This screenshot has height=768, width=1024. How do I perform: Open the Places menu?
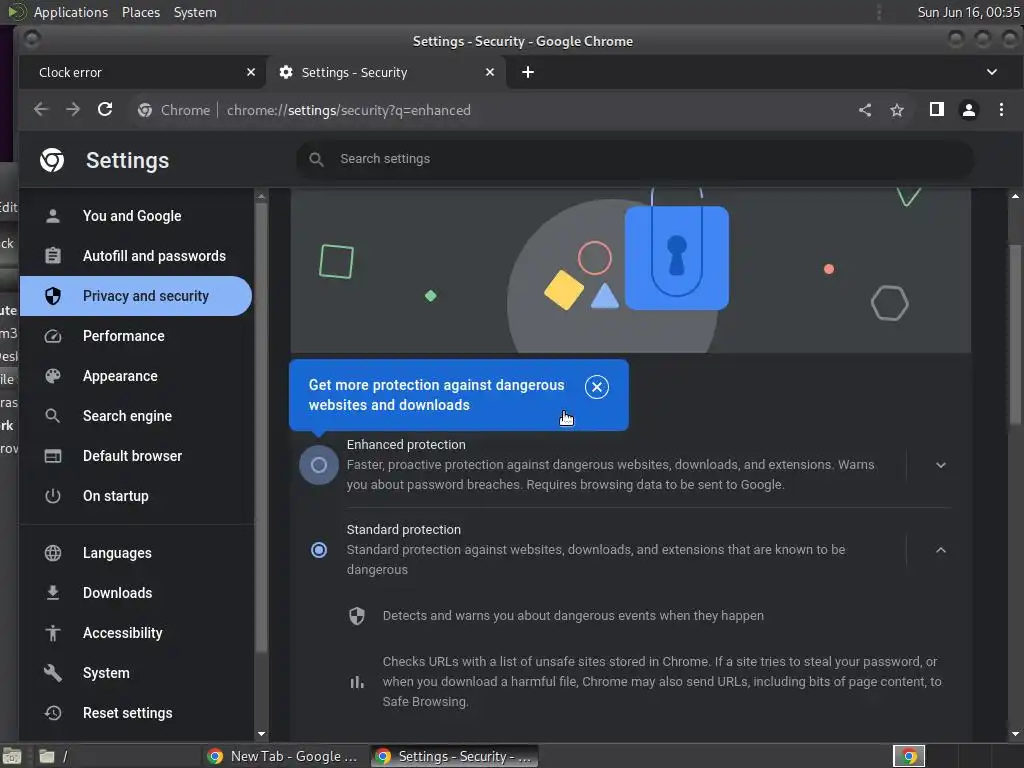point(141,12)
